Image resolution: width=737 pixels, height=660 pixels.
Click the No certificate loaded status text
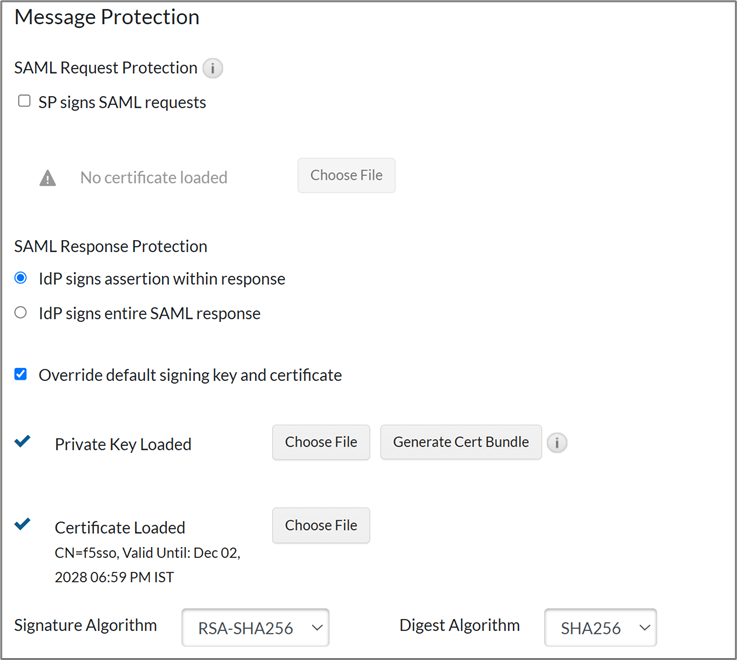pos(154,178)
